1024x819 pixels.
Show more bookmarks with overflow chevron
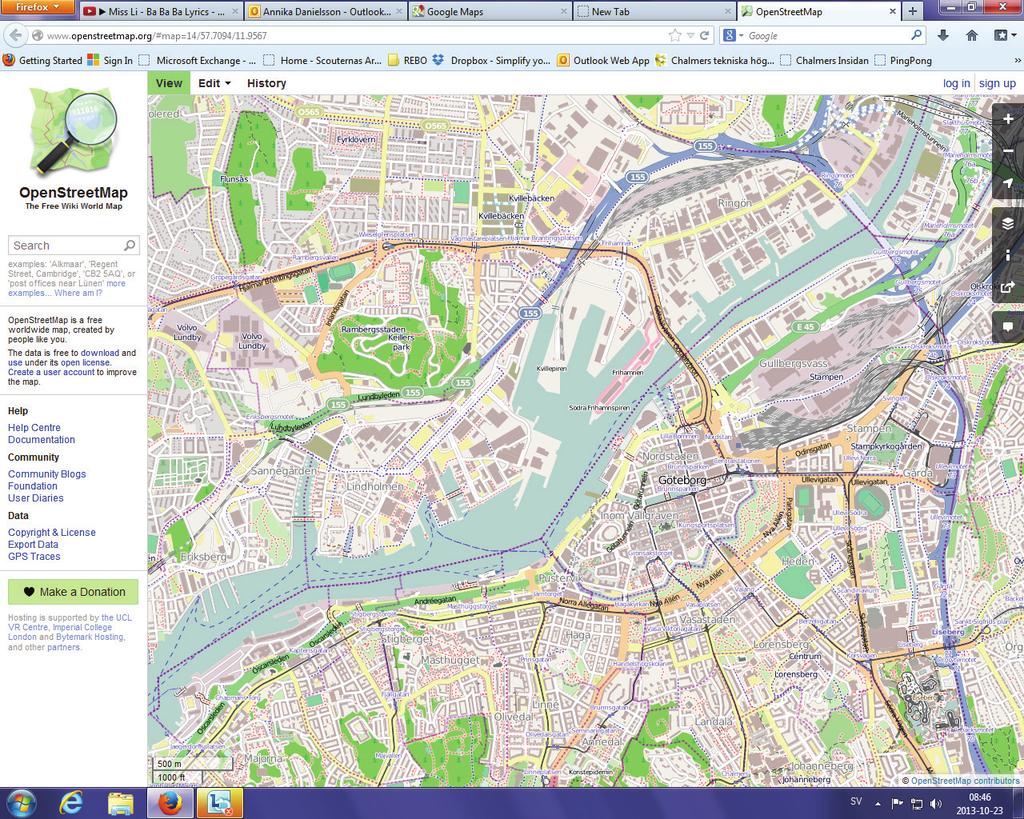(x=1017, y=60)
